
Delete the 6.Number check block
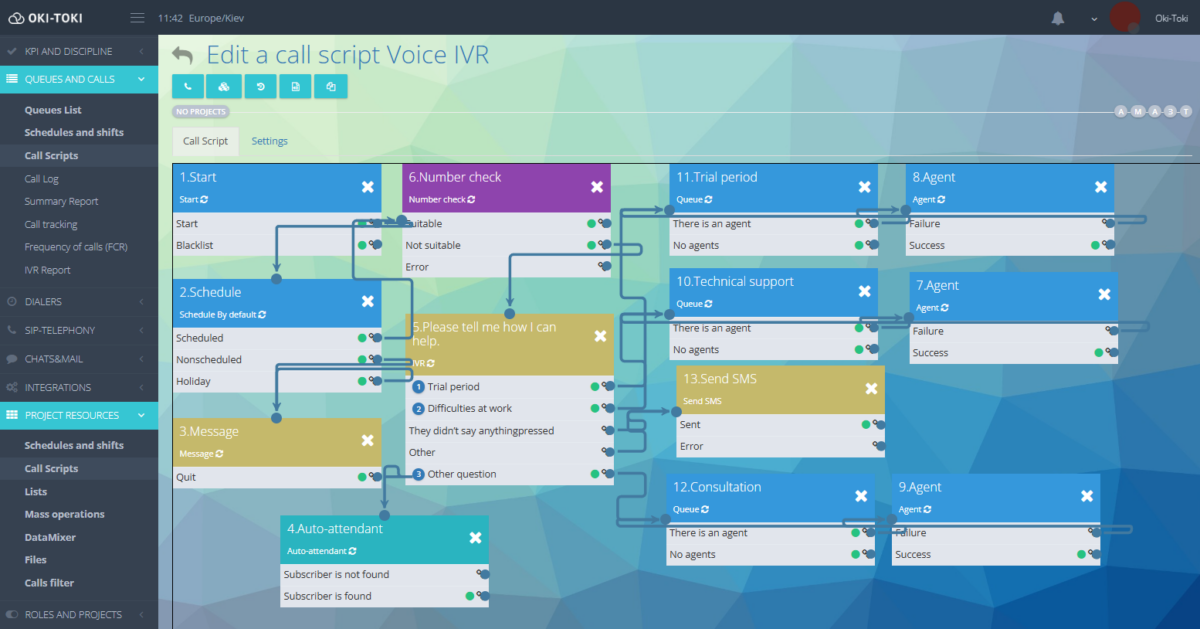click(597, 187)
